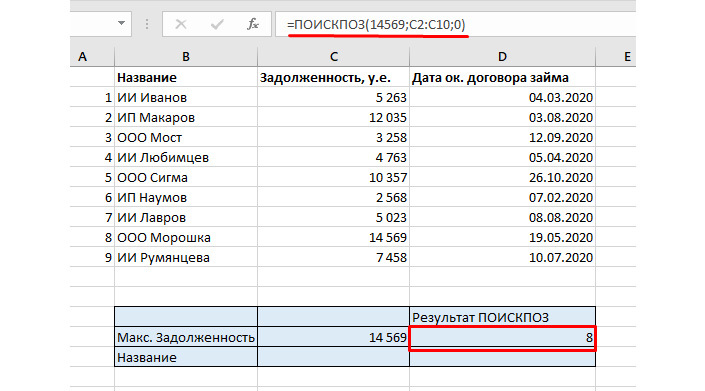This screenshot has height=391, width=705.
Task: Select date 26.10.2020
Action: (x=502, y=177)
